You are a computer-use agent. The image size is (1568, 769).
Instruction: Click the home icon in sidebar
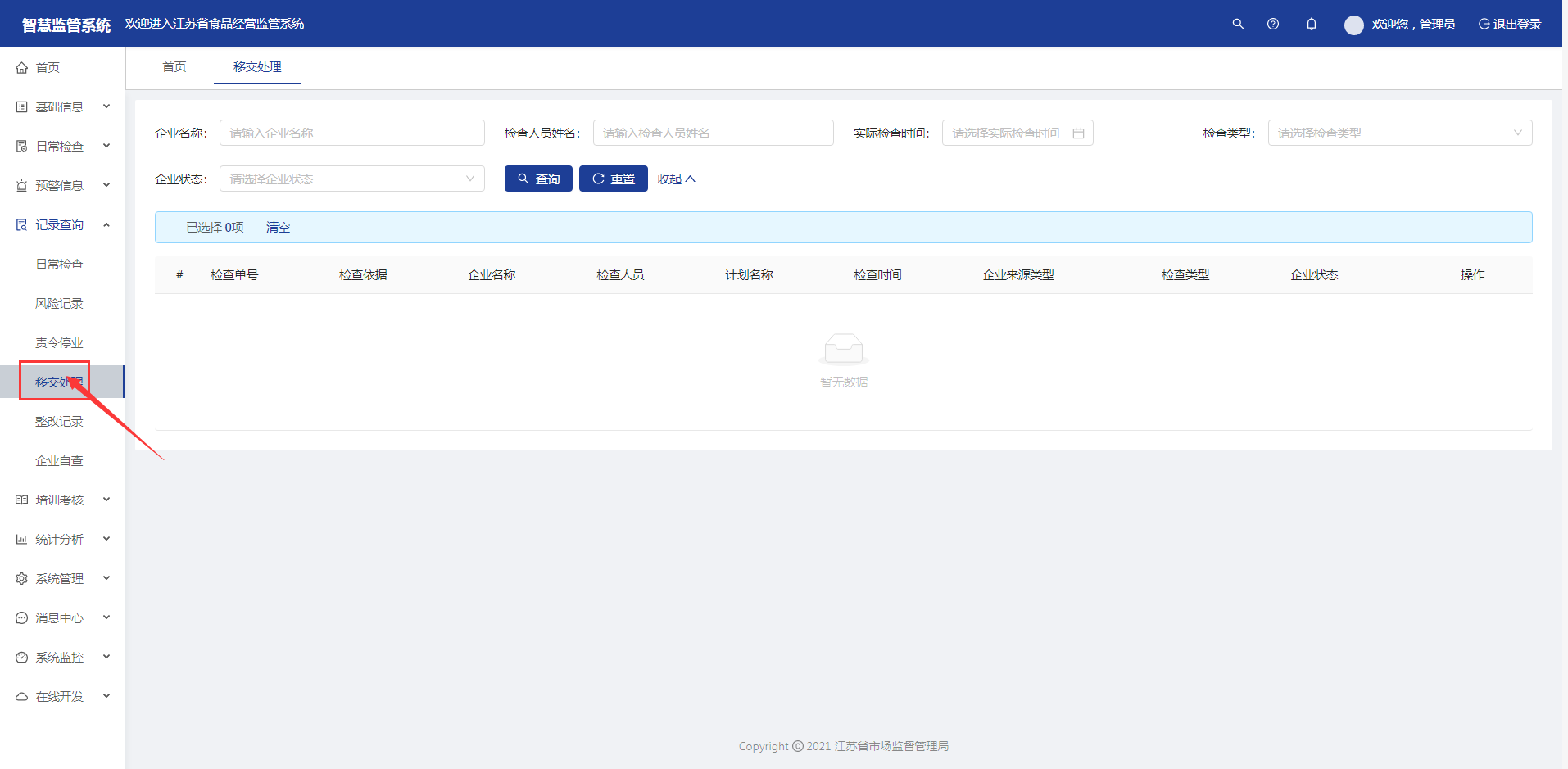(22, 68)
